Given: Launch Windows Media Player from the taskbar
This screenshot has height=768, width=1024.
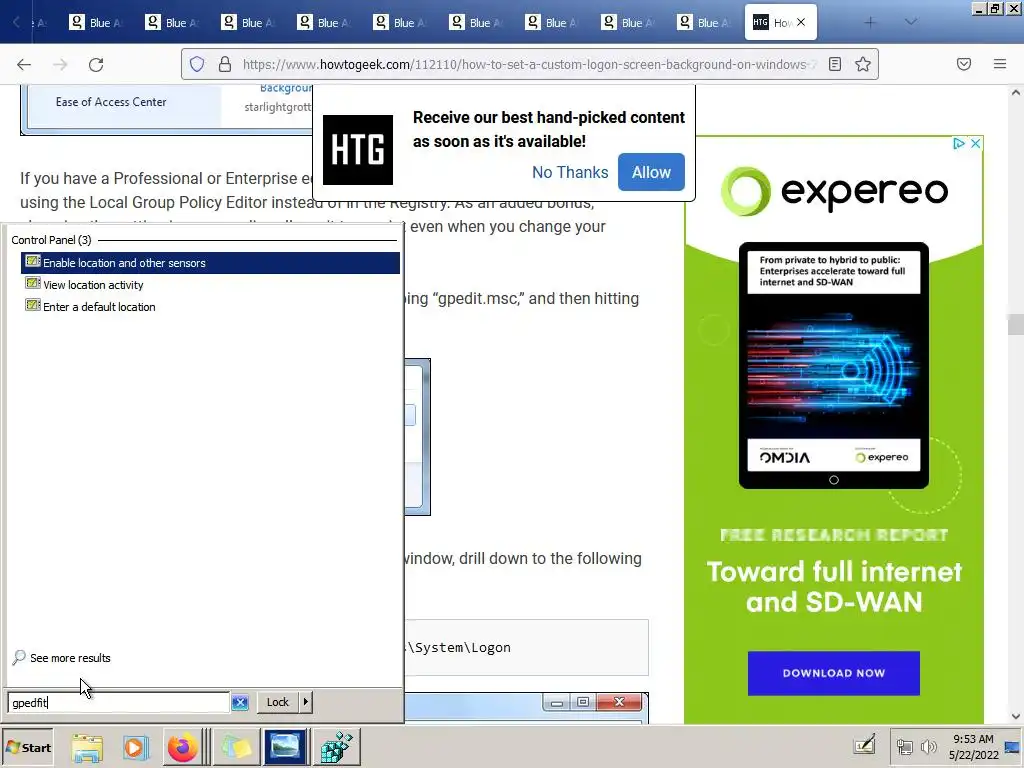Looking at the screenshot, I should tap(135, 748).
